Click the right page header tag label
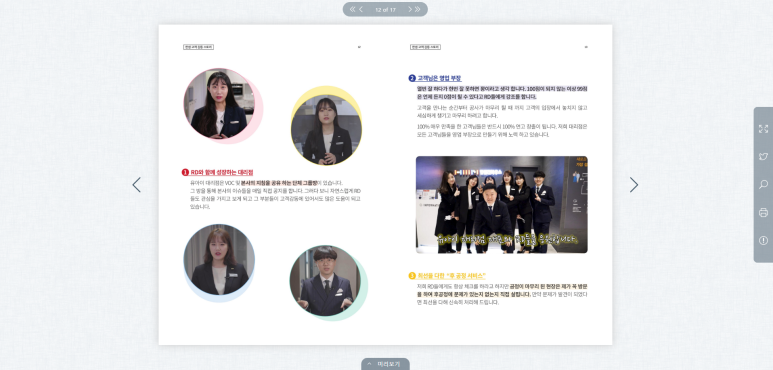 pyautogui.click(x=425, y=47)
